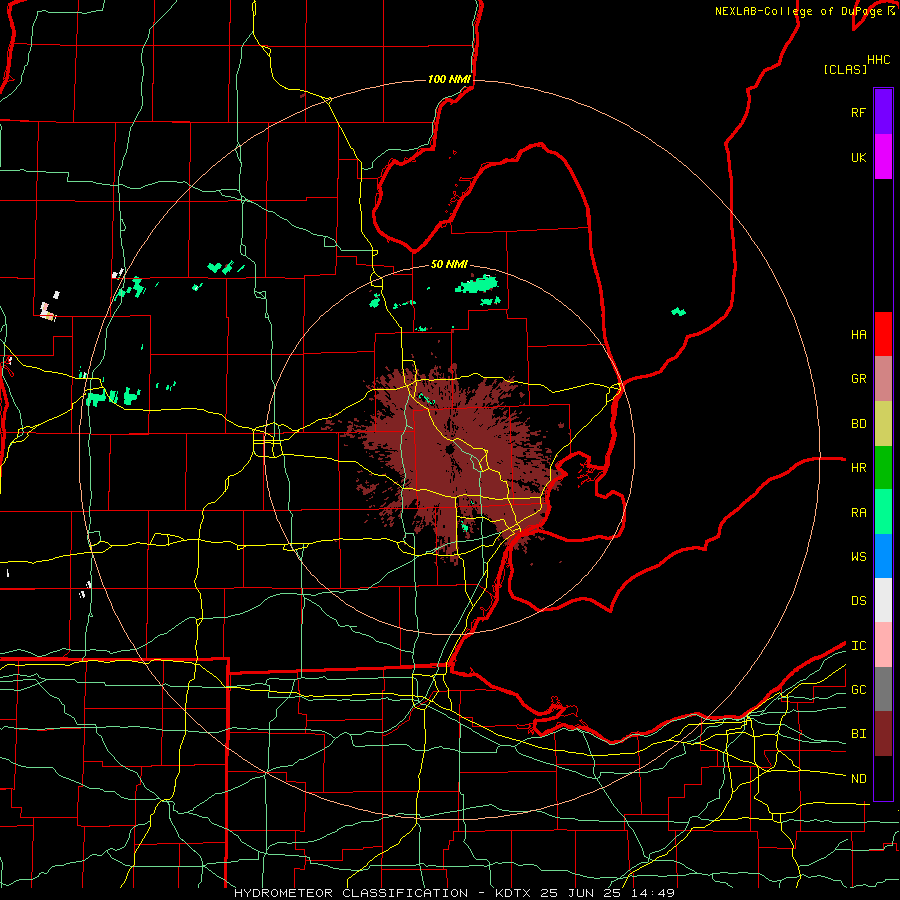This screenshot has width=900, height=900.
Task: Pick the RA light green legend swatch
Action: coord(883,512)
